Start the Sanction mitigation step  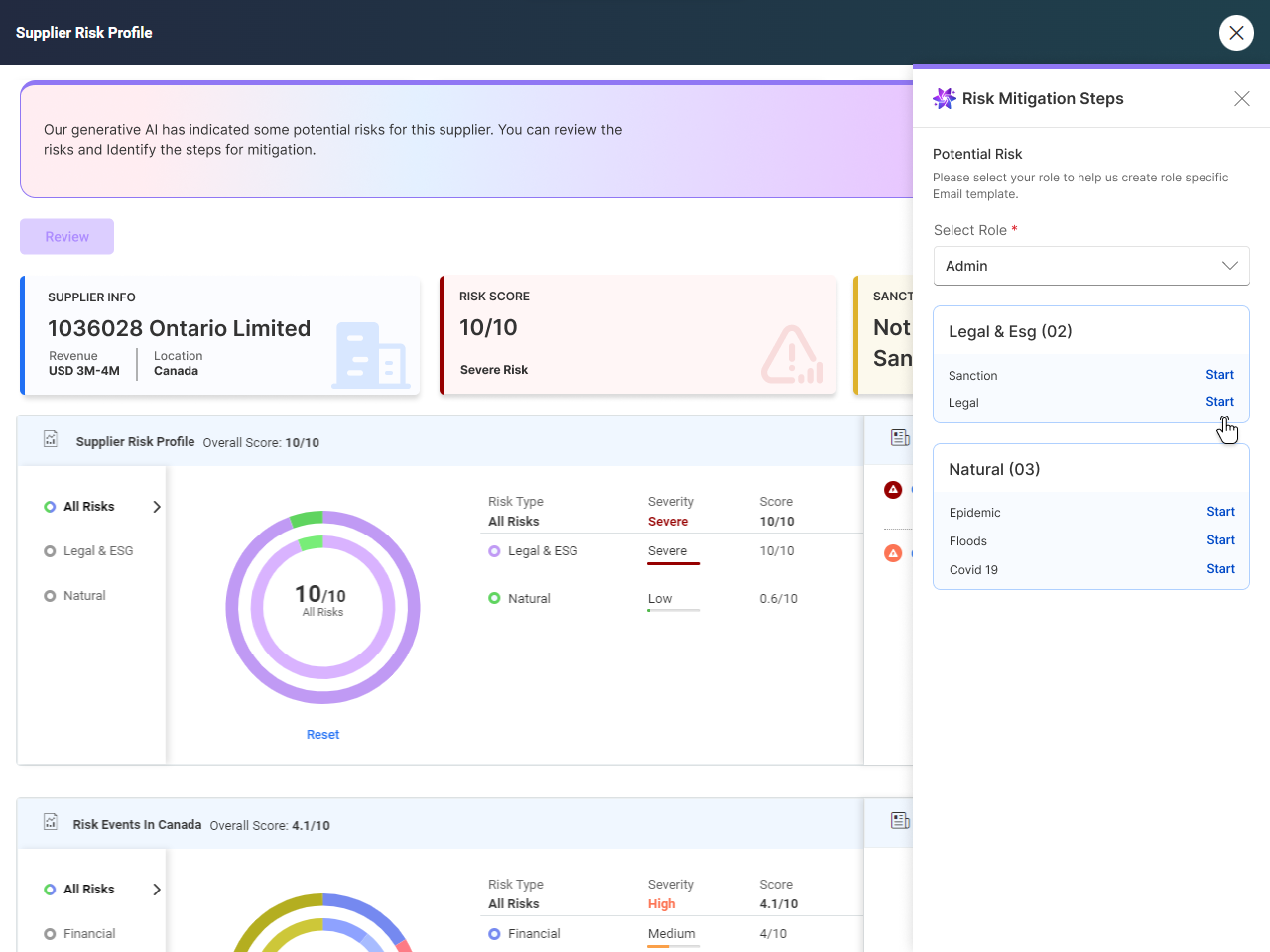pos(1219,375)
